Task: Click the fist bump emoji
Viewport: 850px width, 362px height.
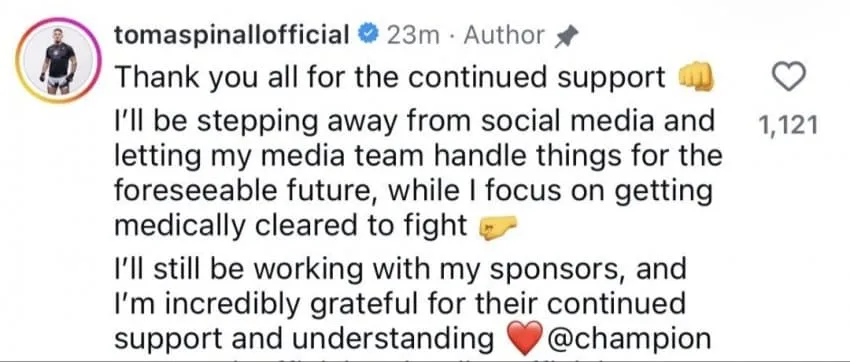Action: [696, 80]
